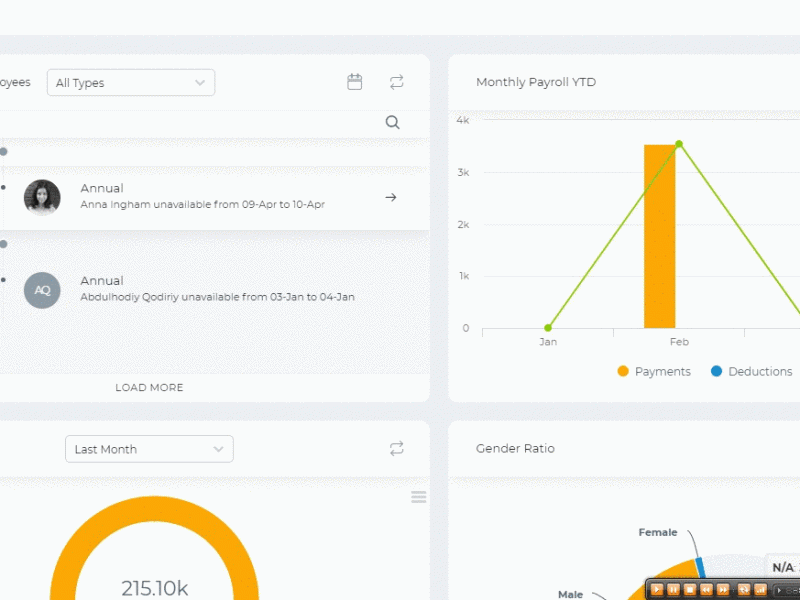800x600 pixels.
Task: Click 'Anna Ingham unavailable from 09-Apr to 10-Apr'
Action: click(203, 205)
